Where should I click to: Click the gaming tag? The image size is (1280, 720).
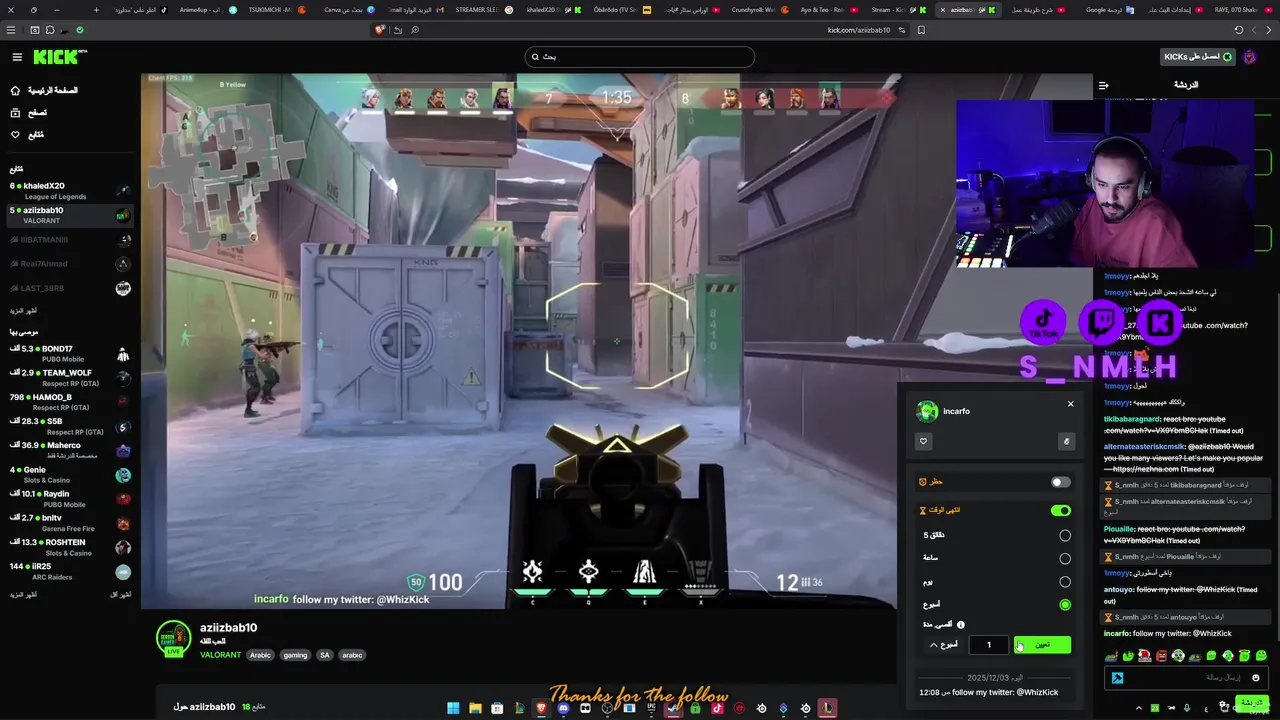(x=295, y=655)
